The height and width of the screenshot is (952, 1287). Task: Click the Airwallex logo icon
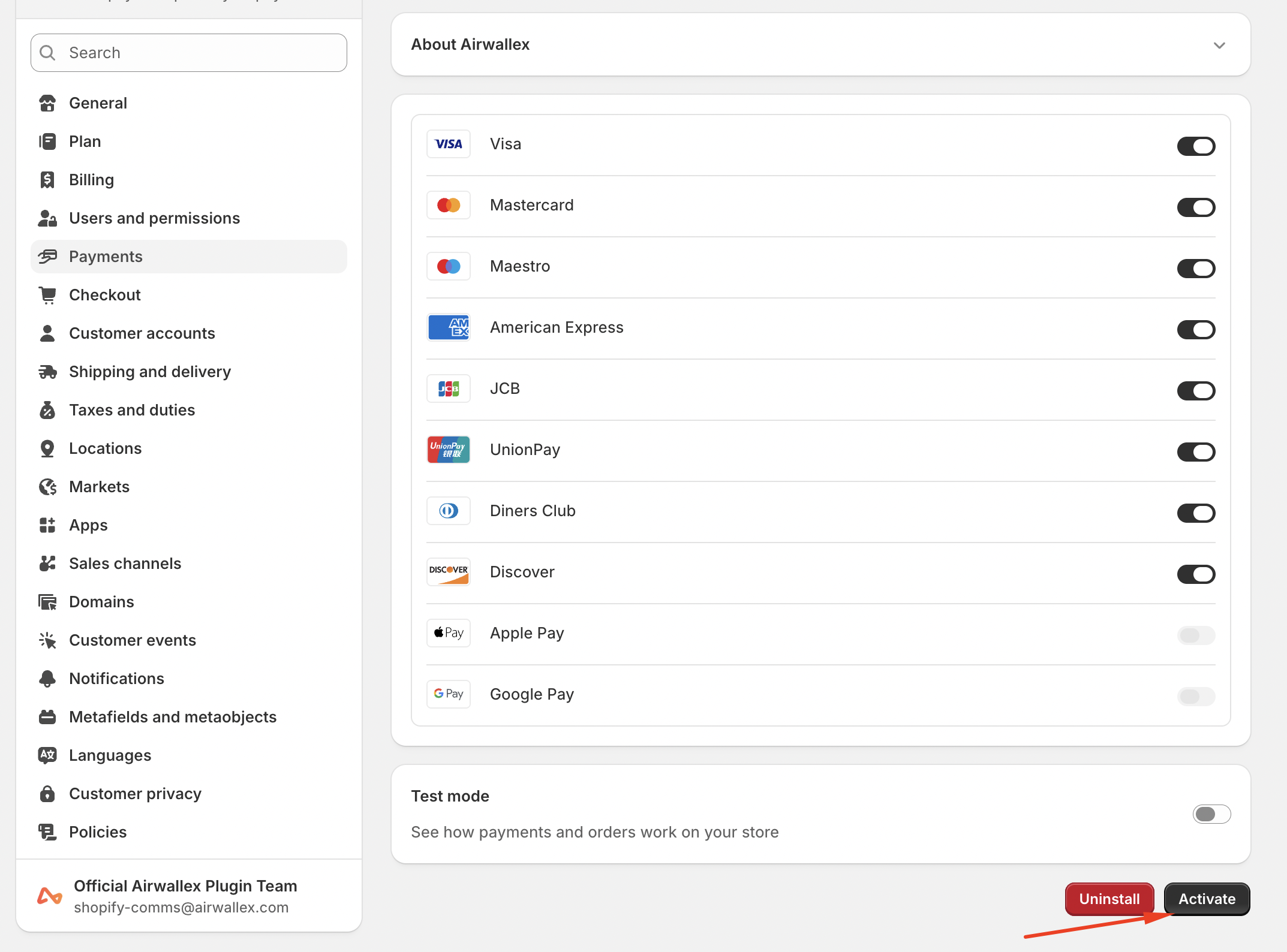[x=50, y=896]
